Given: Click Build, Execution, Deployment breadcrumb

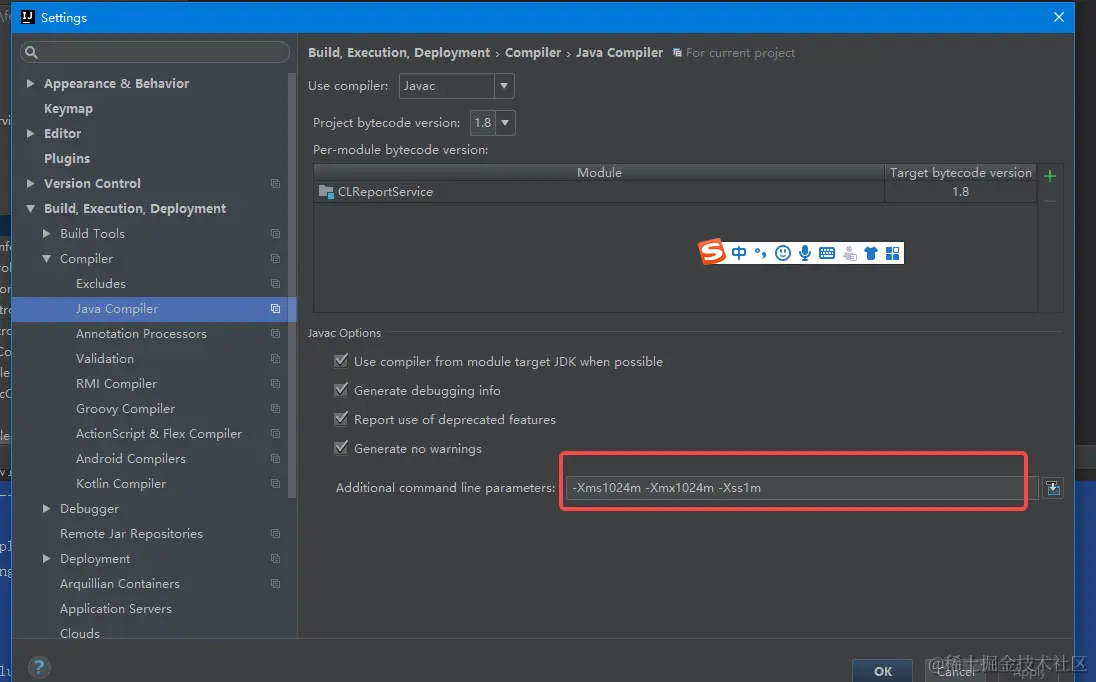Looking at the screenshot, I should [x=398, y=52].
